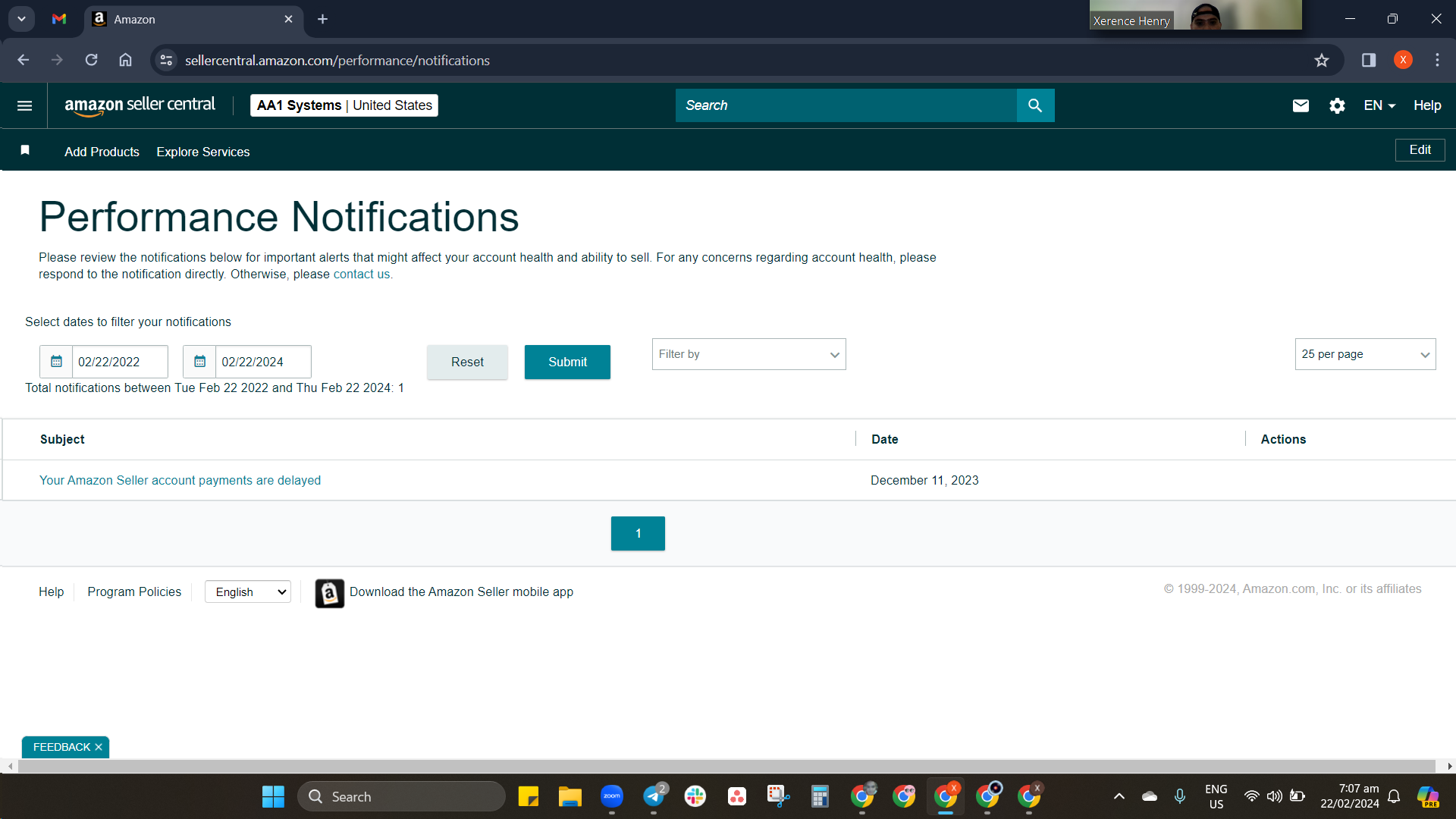Click the magnifier search button
1456x819 pixels.
[x=1035, y=105]
